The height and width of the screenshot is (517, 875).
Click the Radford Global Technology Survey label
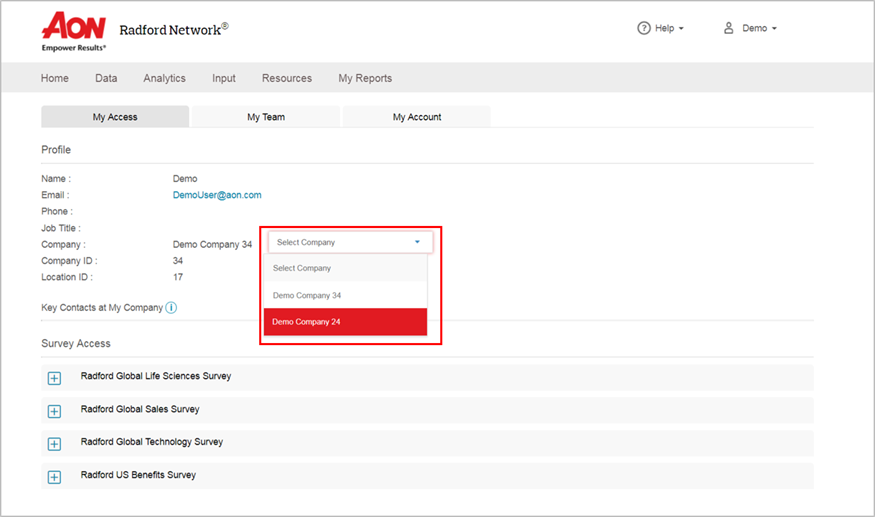(152, 442)
